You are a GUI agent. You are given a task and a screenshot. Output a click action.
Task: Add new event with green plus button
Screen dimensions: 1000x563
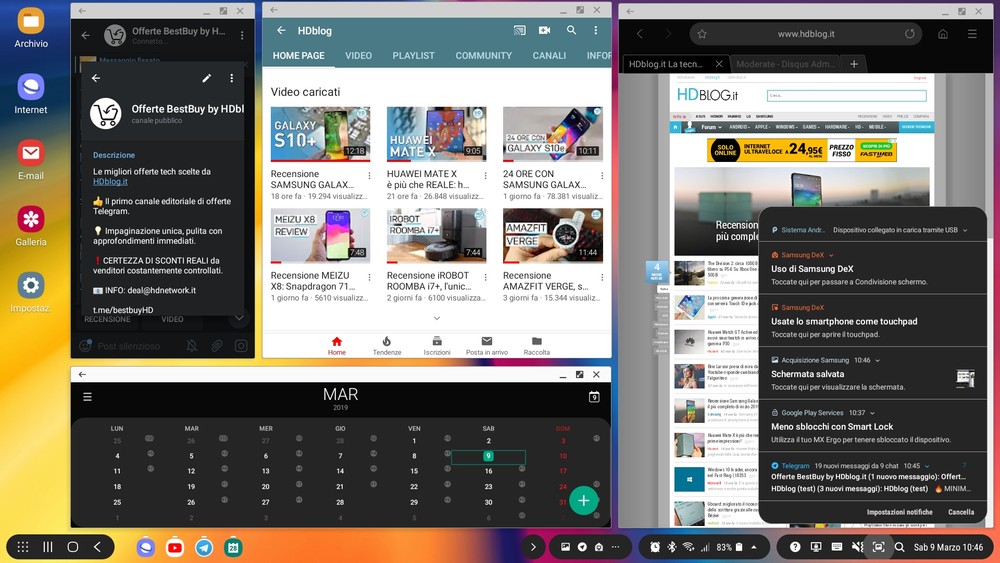(x=584, y=501)
